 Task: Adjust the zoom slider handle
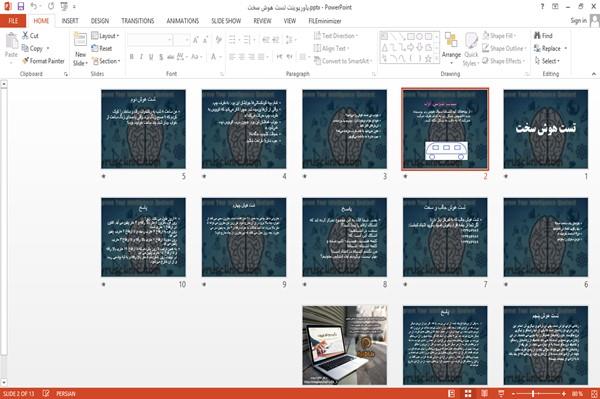pos(533,394)
